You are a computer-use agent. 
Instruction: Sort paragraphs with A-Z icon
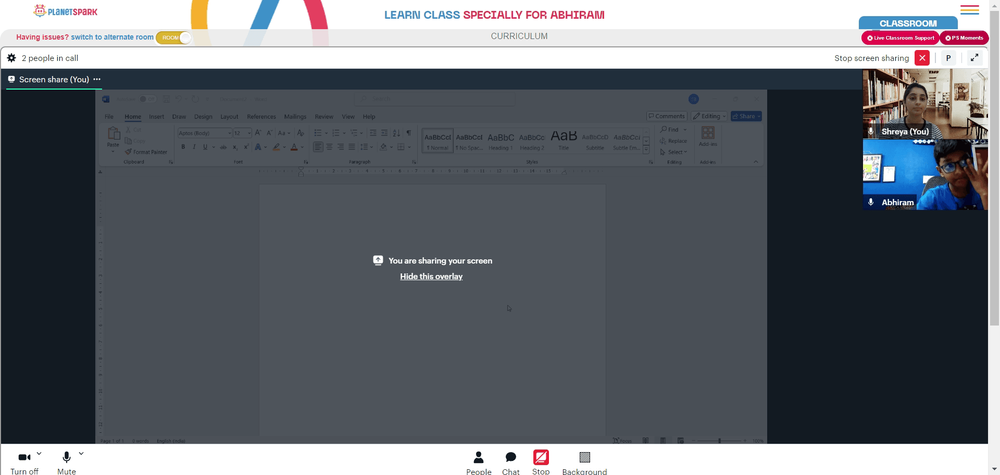tap(396, 133)
